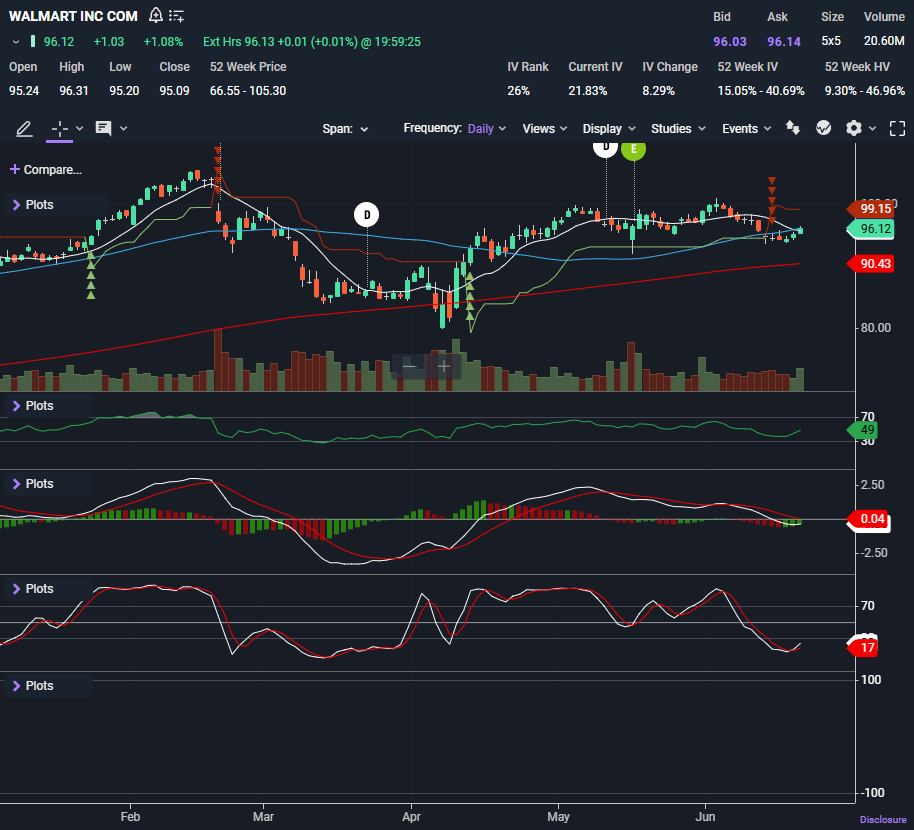
Task: Open the Views menu
Action: 544,129
